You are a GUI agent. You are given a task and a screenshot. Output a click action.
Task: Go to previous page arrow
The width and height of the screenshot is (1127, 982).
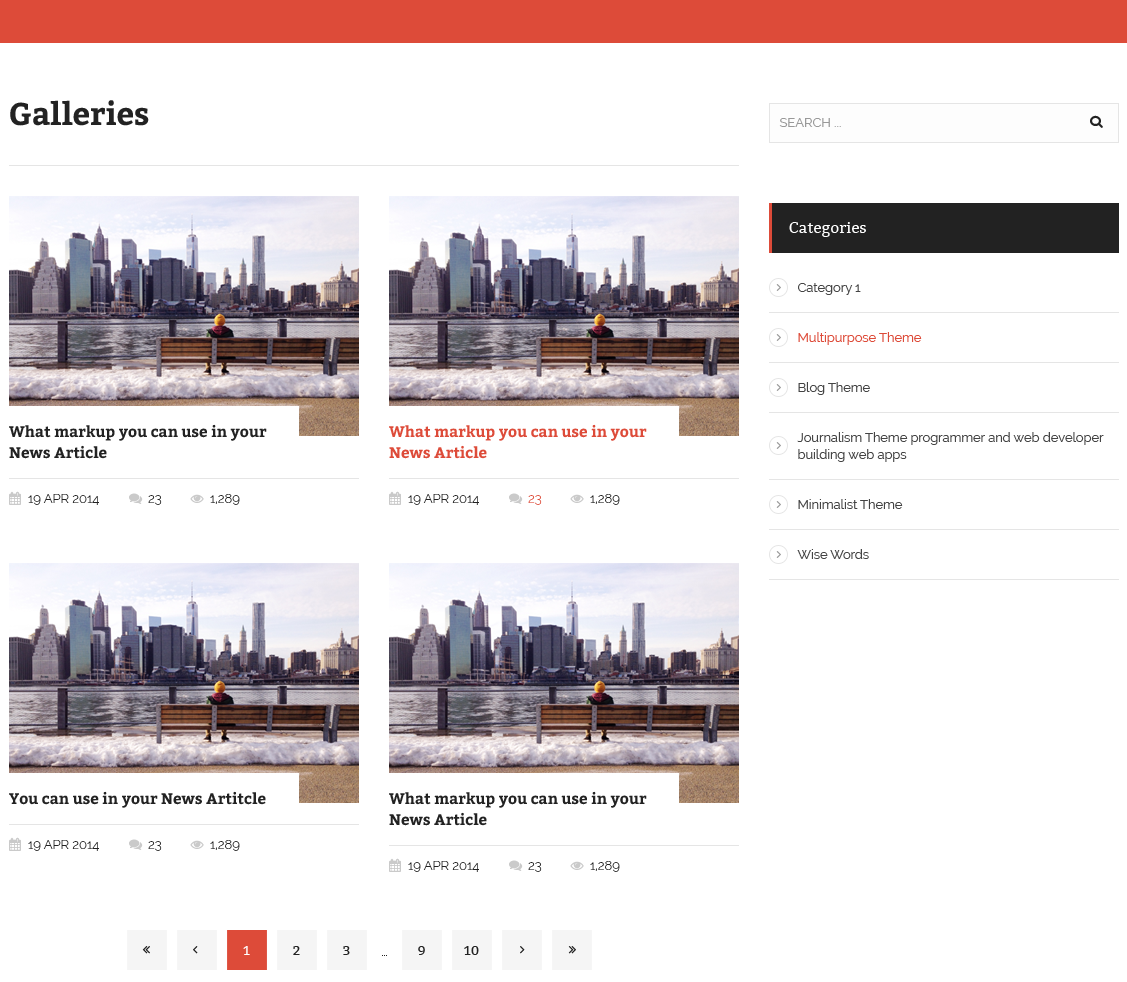pos(196,950)
